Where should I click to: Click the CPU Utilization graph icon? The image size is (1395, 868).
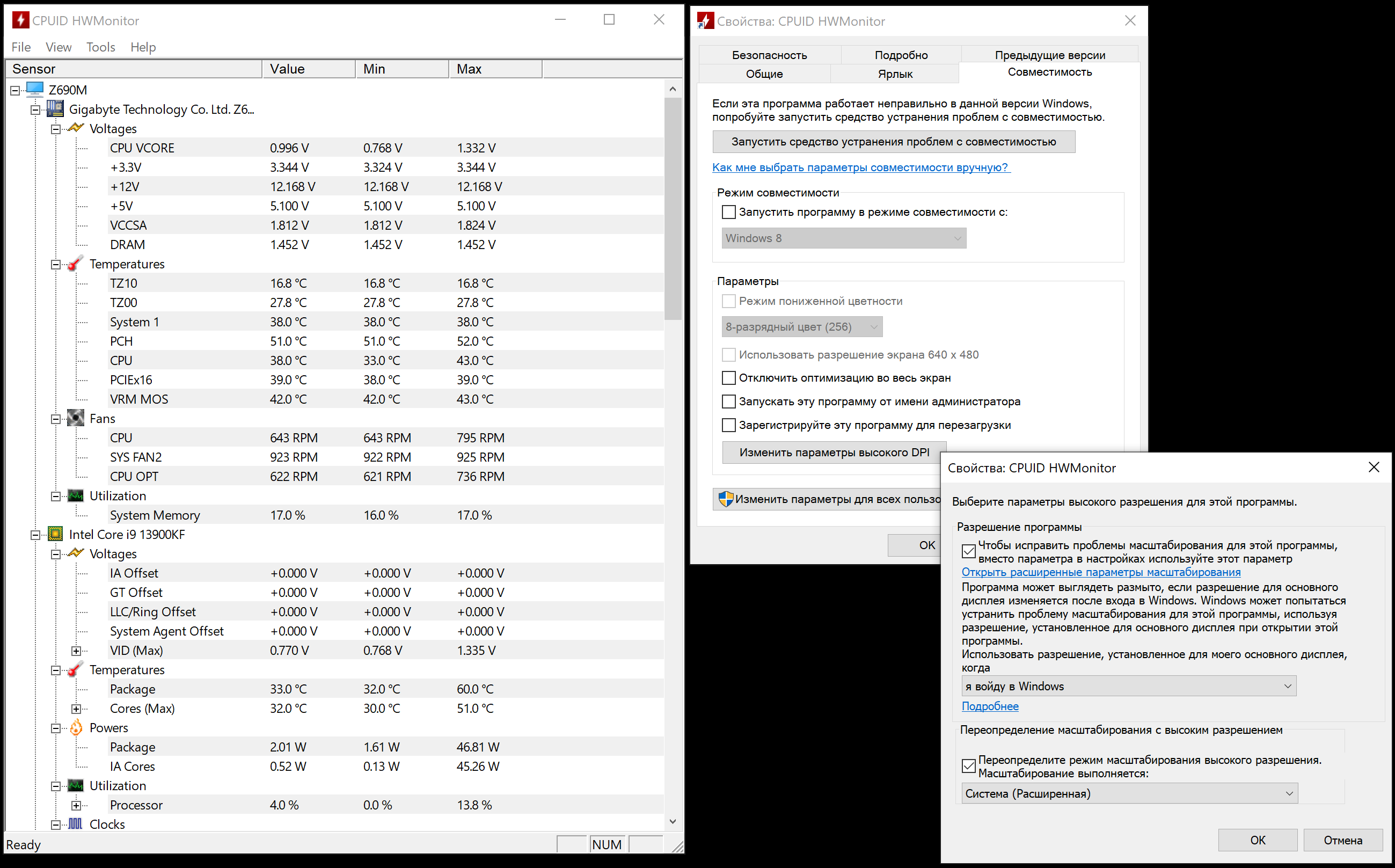click(x=76, y=785)
